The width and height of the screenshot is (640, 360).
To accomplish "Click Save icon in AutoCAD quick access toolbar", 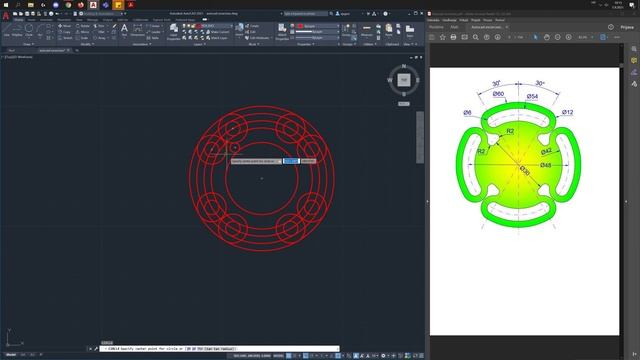I will tap(27, 14).
